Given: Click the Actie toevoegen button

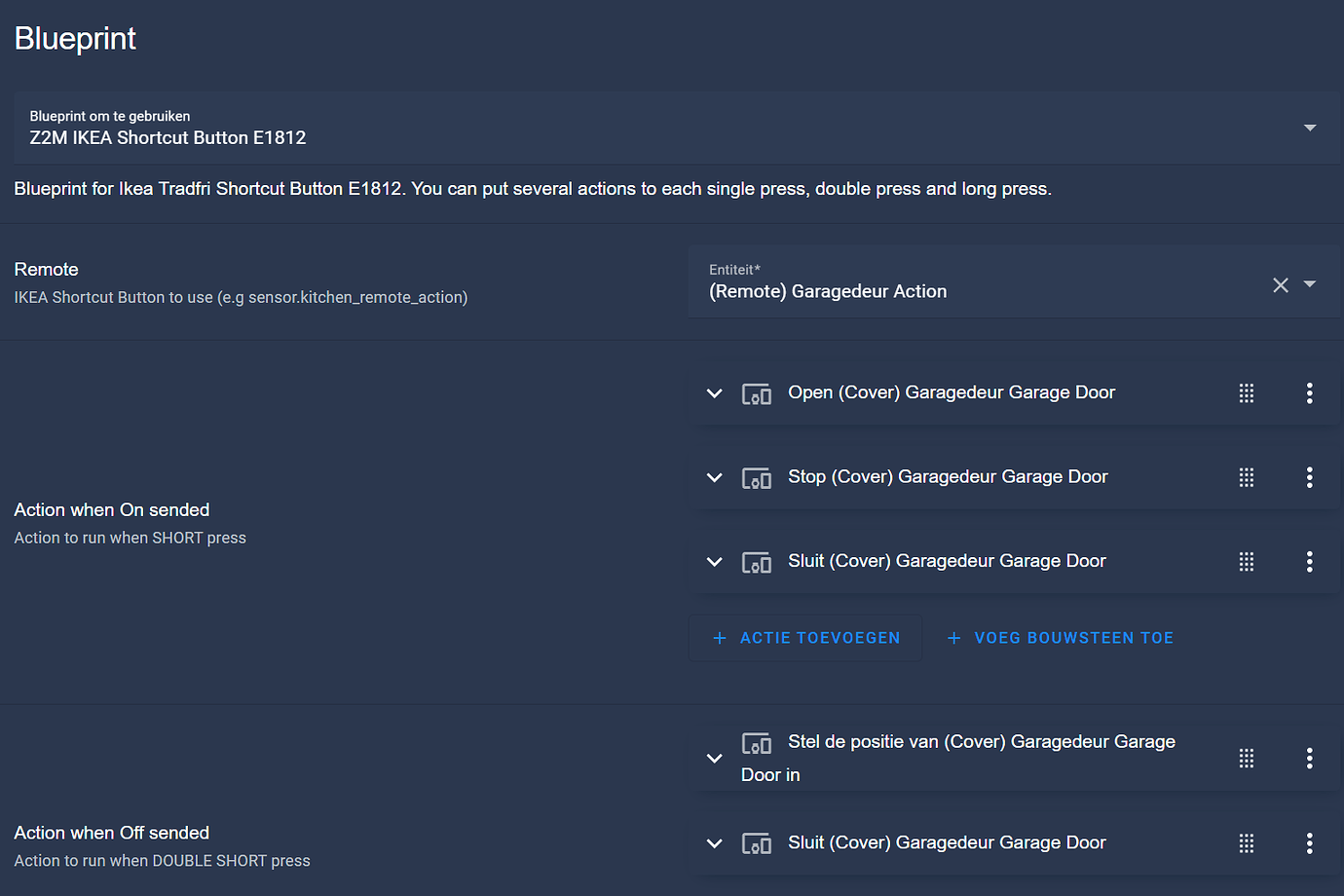Looking at the screenshot, I should click(805, 638).
